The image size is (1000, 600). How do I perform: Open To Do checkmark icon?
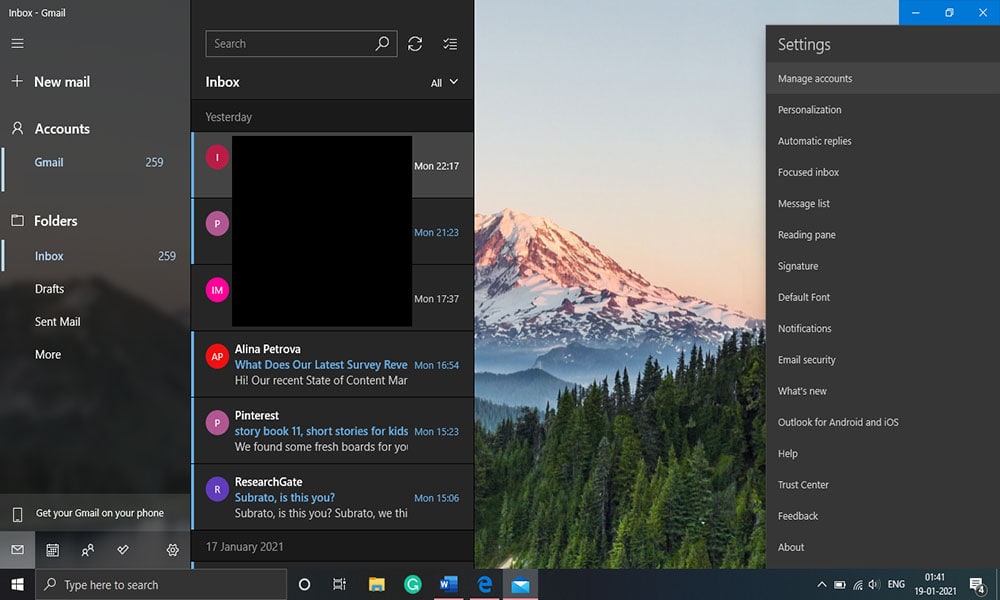click(x=122, y=550)
